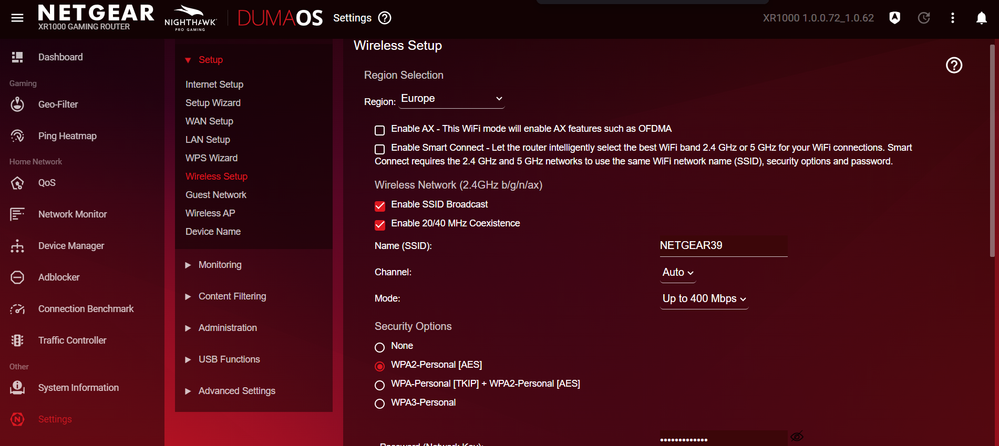Click the Wireless Setup help question icon
Image resolution: width=999 pixels, height=446 pixels.
click(x=954, y=65)
